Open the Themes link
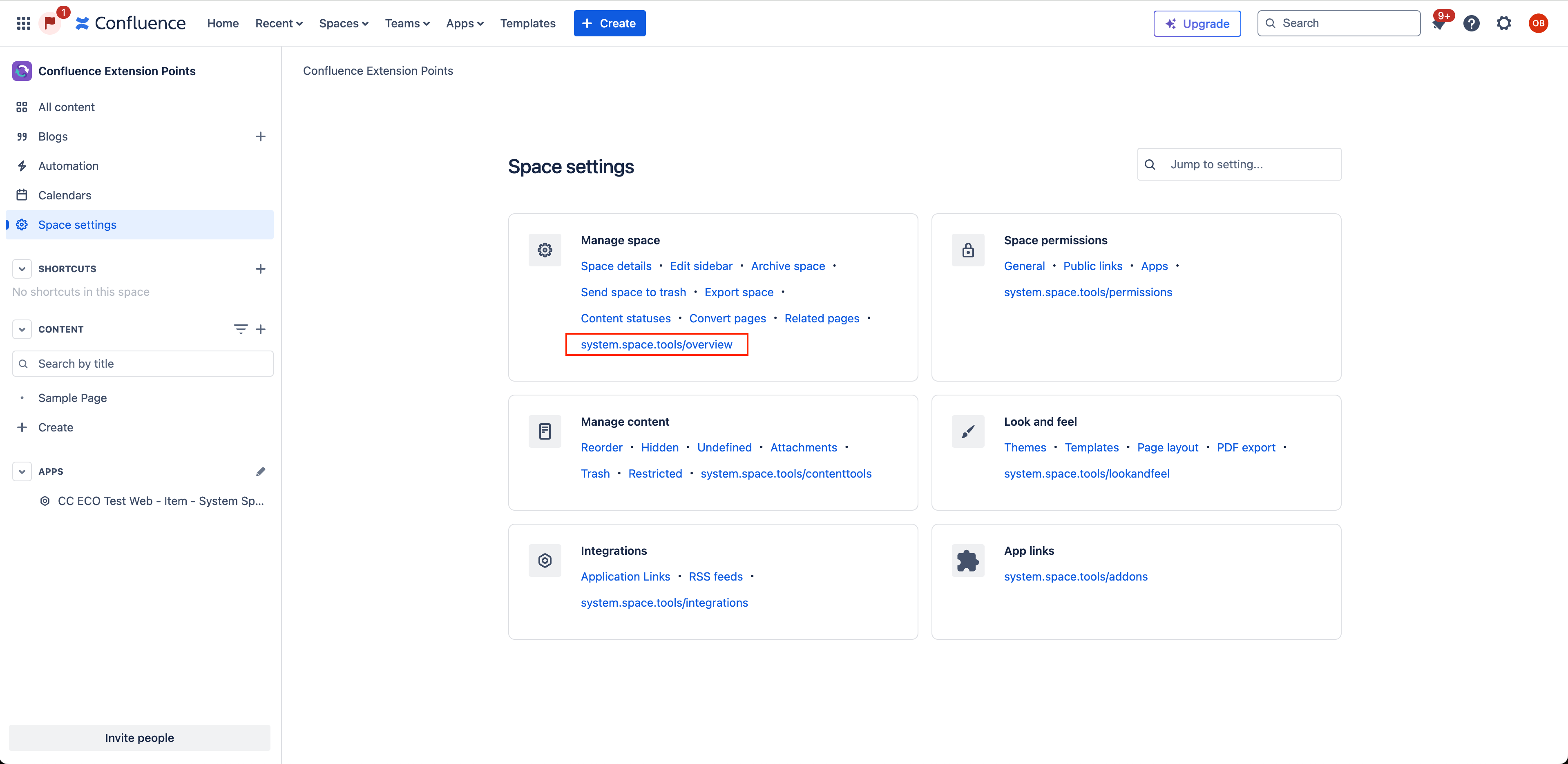 [1025, 447]
